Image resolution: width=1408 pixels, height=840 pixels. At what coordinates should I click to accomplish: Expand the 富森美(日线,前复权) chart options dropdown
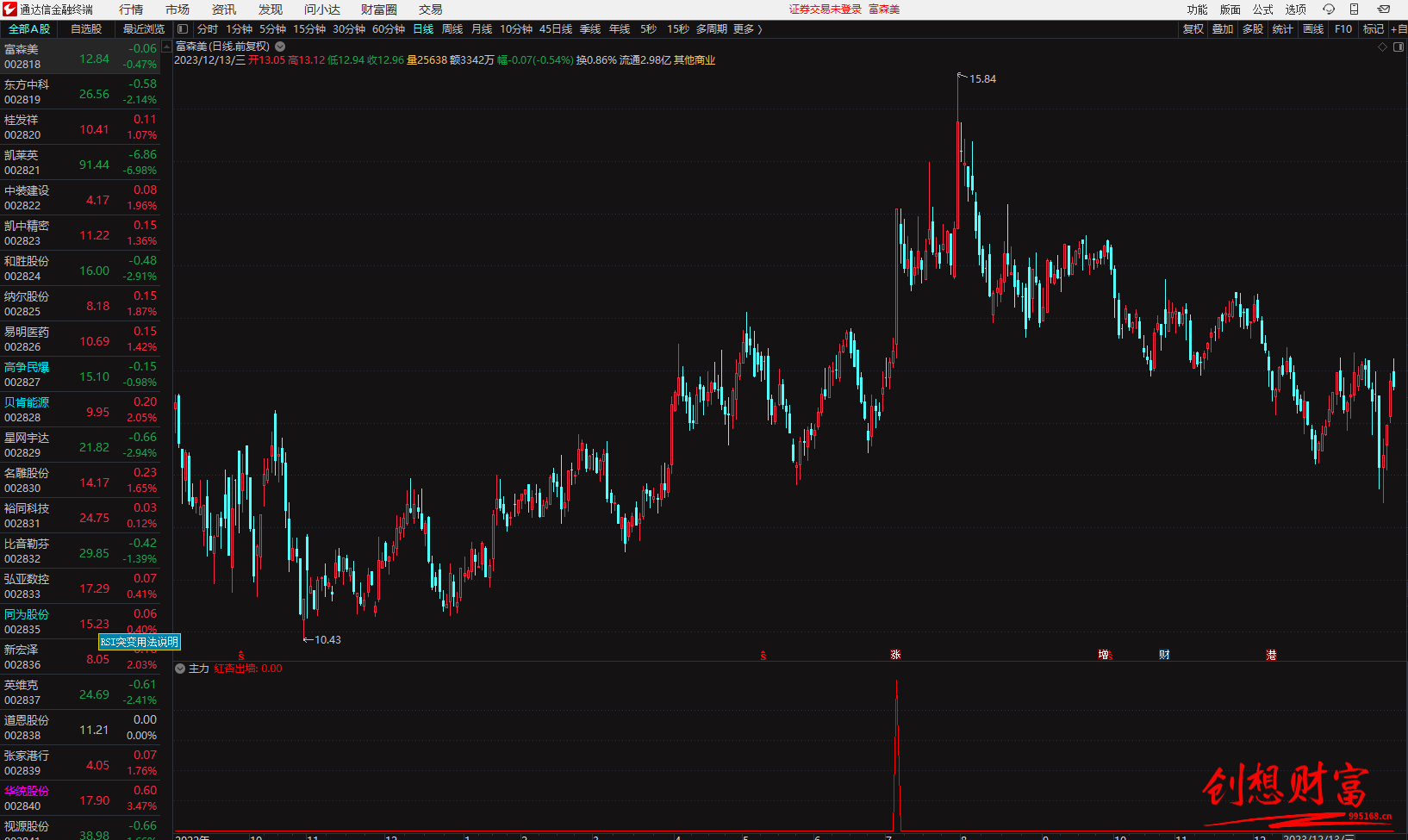[x=280, y=47]
